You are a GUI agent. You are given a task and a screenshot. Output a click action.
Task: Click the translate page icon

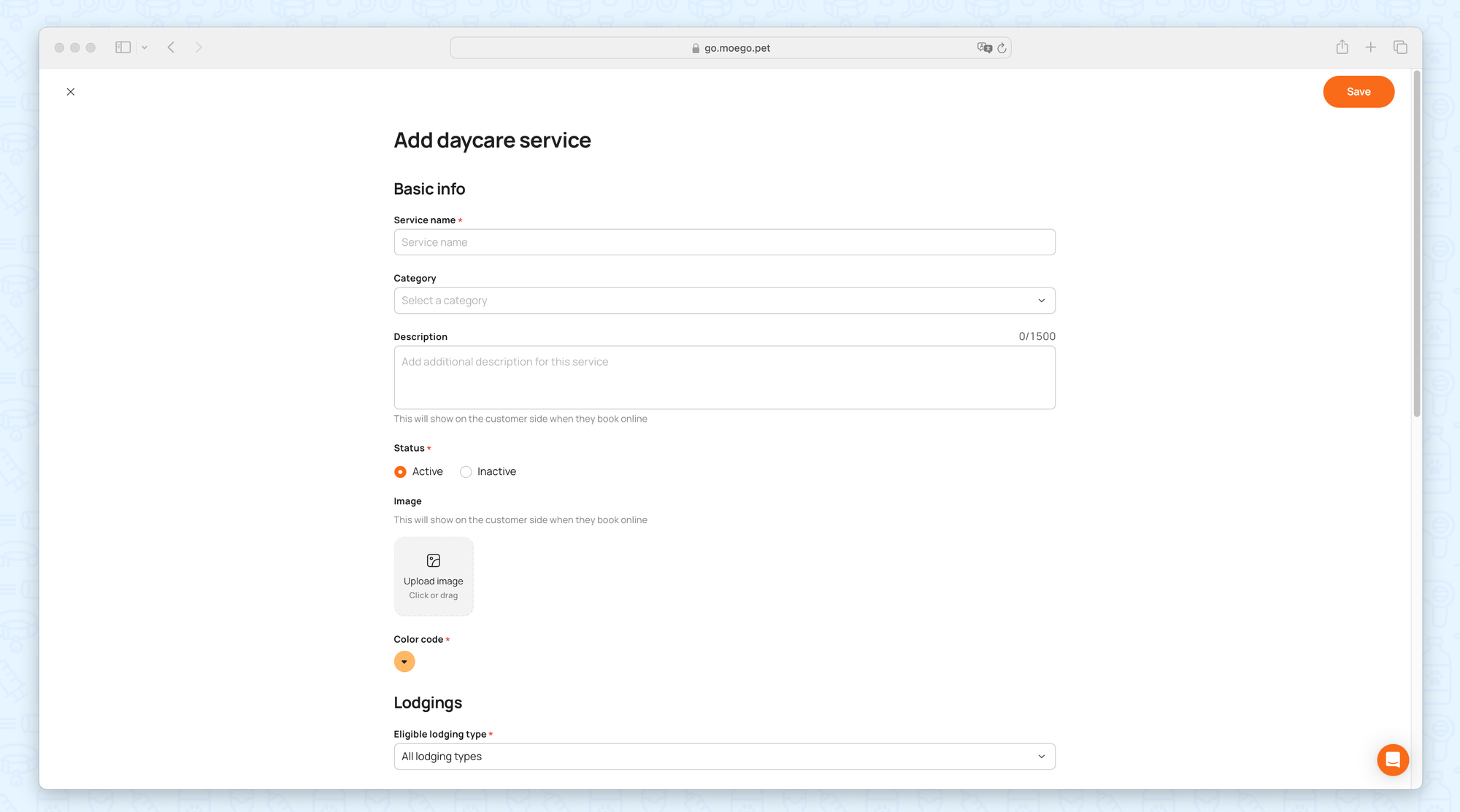pyautogui.click(x=984, y=48)
